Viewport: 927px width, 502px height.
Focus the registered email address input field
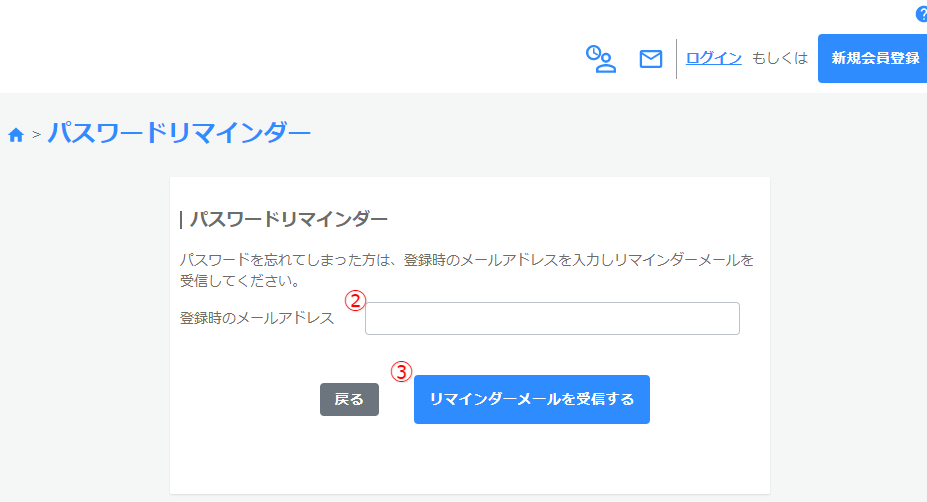(x=552, y=319)
